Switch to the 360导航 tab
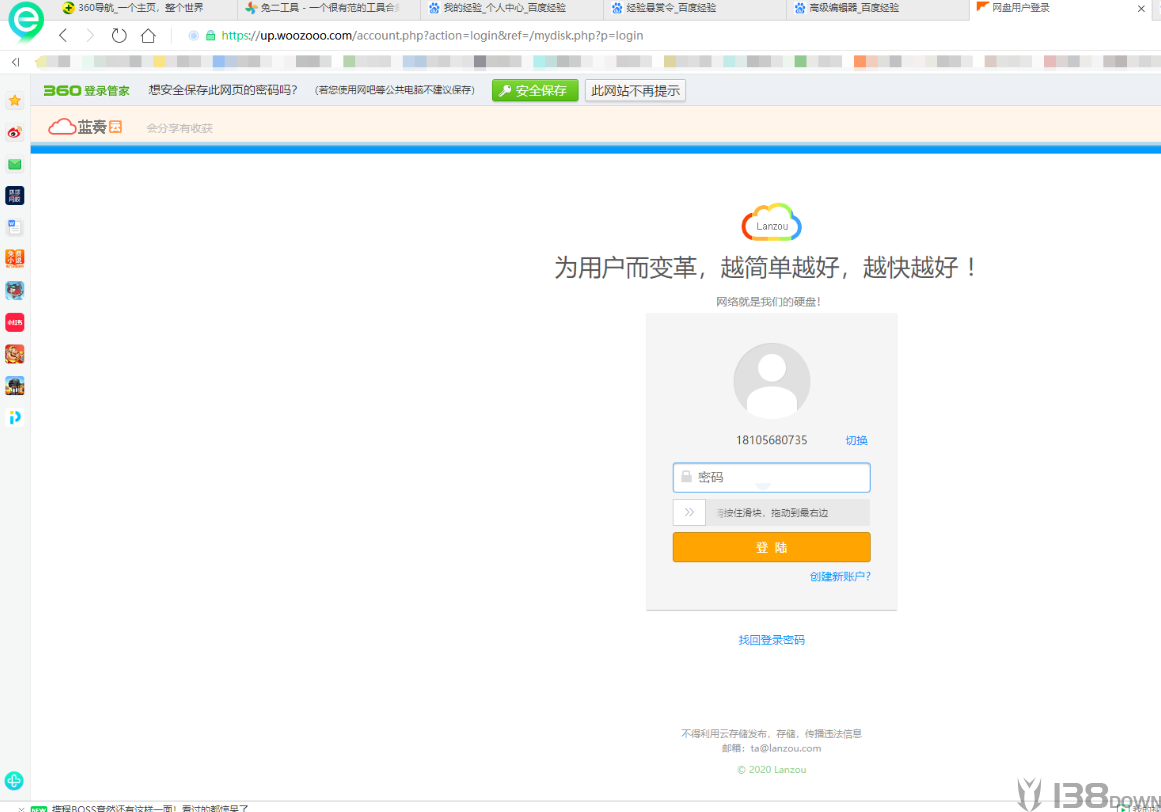The height and width of the screenshot is (812, 1161). [141, 8]
